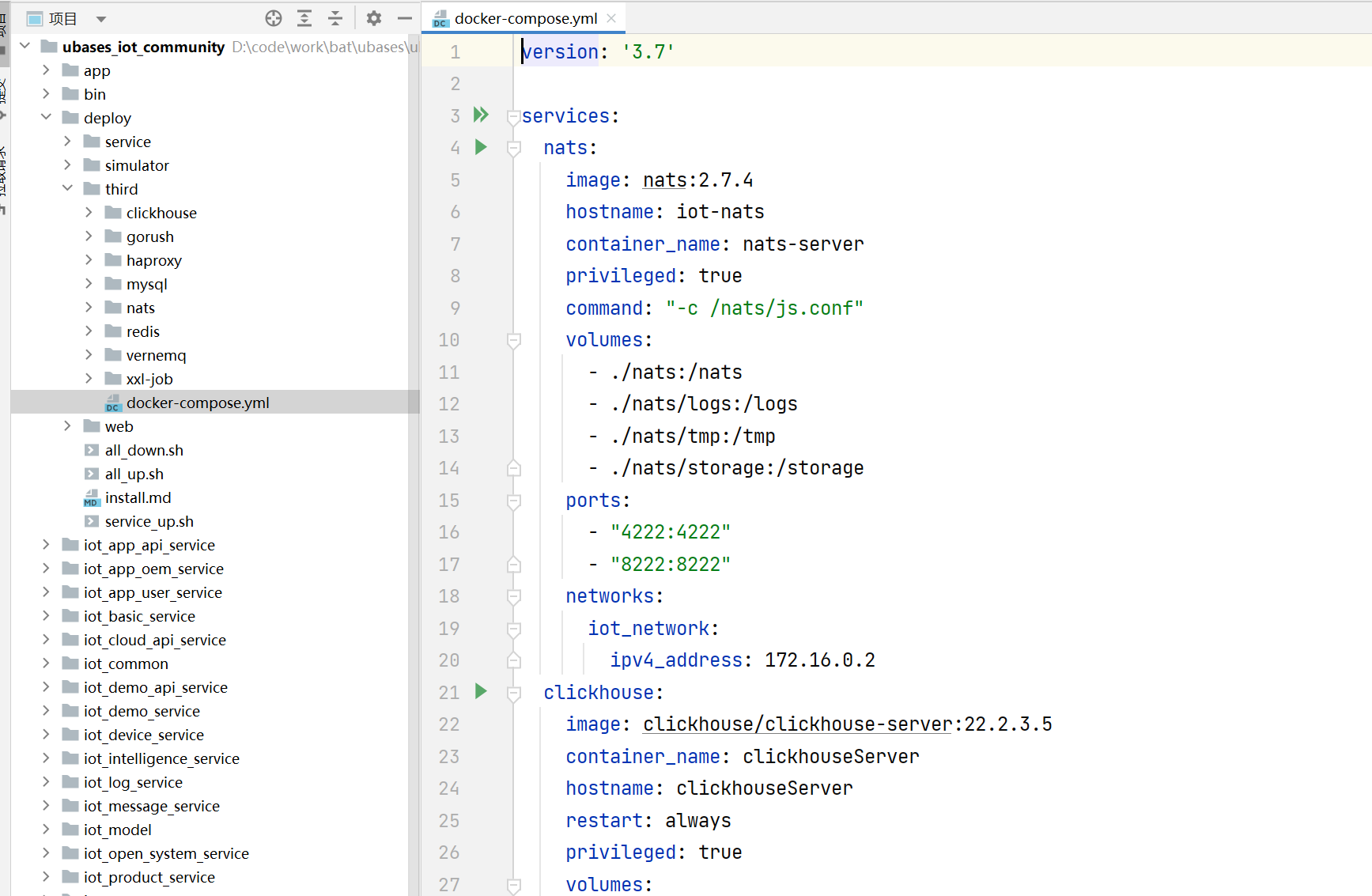Click the clickhouse/clickhouse-server image link
This screenshot has width=1372, height=896.
(x=797, y=724)
